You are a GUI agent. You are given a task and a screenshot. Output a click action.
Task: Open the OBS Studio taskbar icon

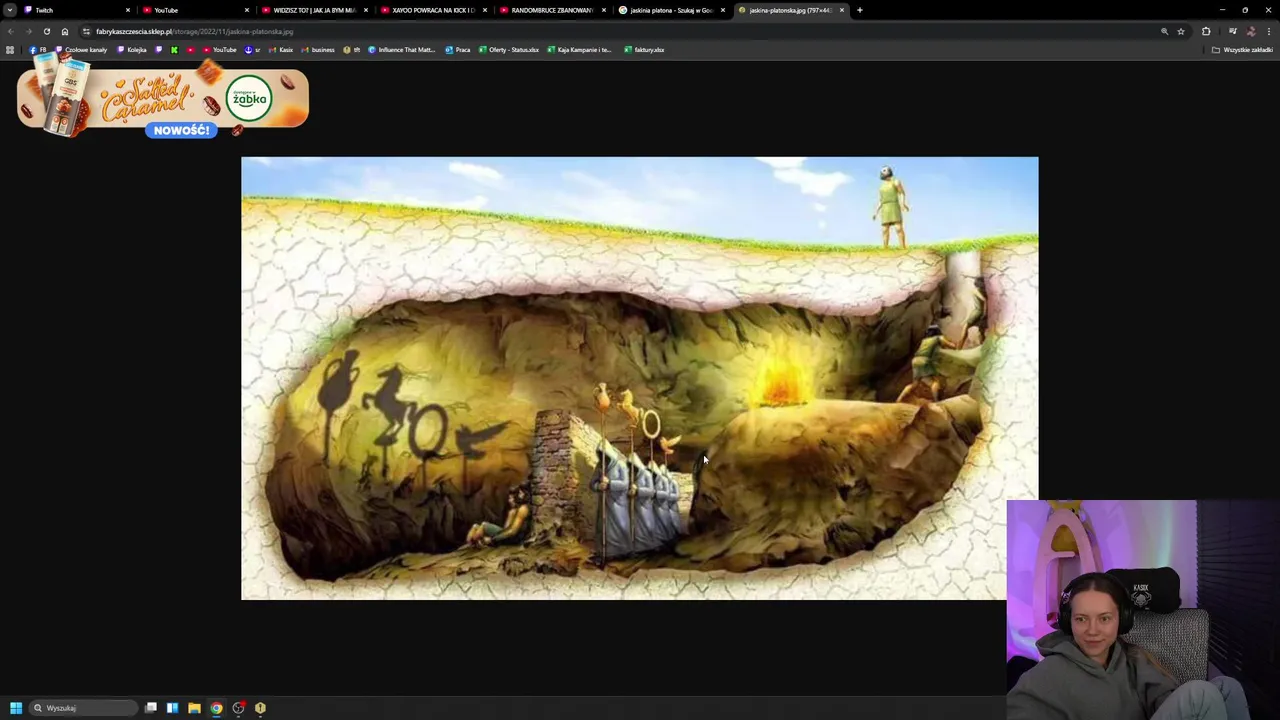pos(238,708)
